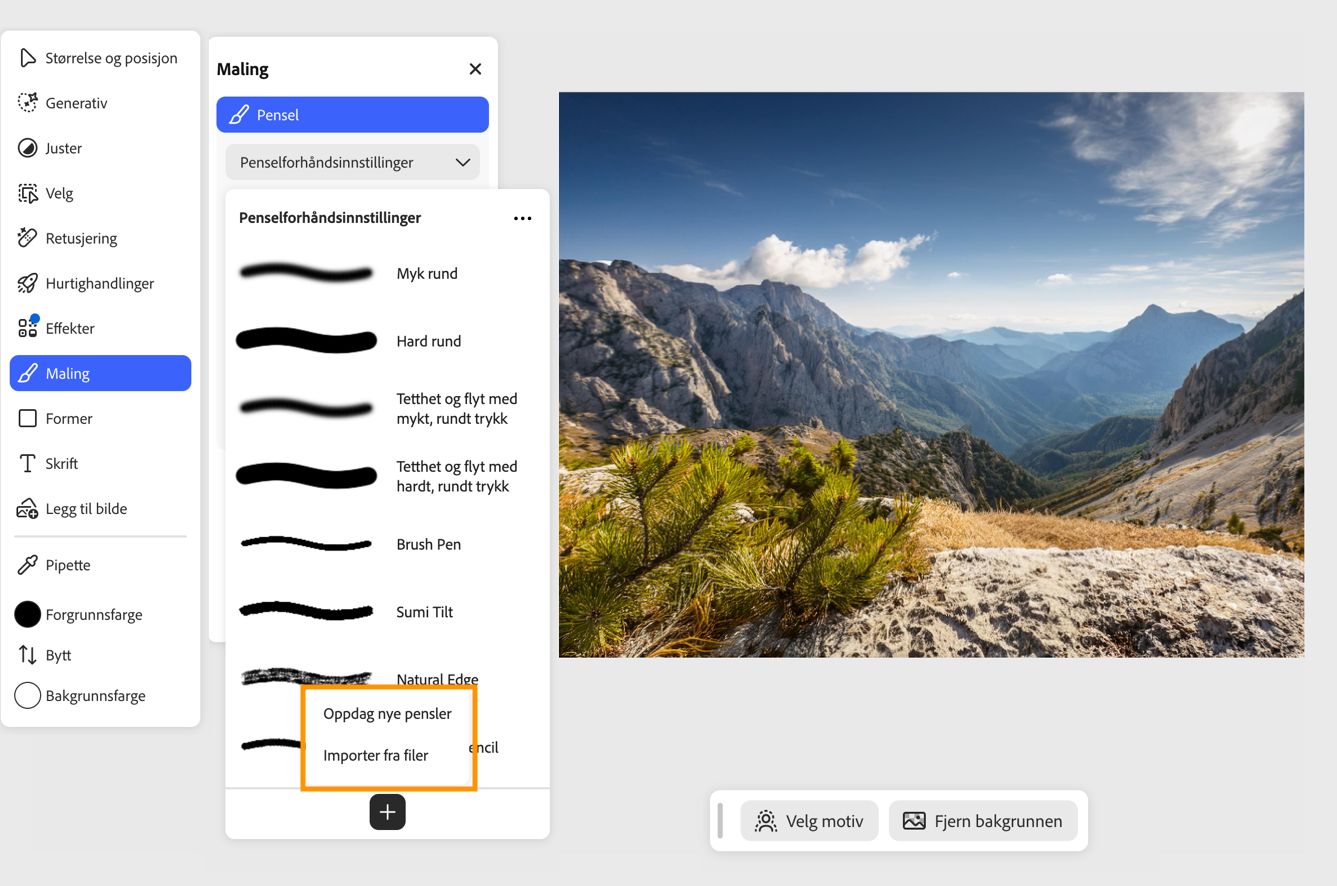Open Størrelse og posisjon
Image resolution: width=1337 pixels, height=886 pixels.
click(x=110, y=58)
